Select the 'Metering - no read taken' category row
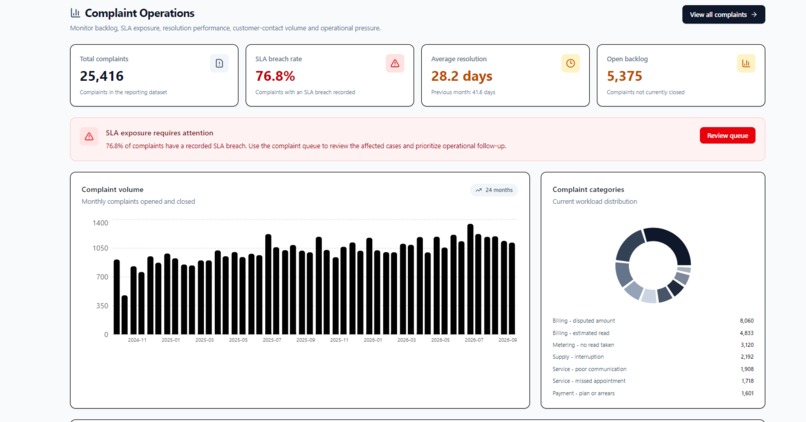The height and width of the screenshot is (422, 806). click(x=653, y=345)
